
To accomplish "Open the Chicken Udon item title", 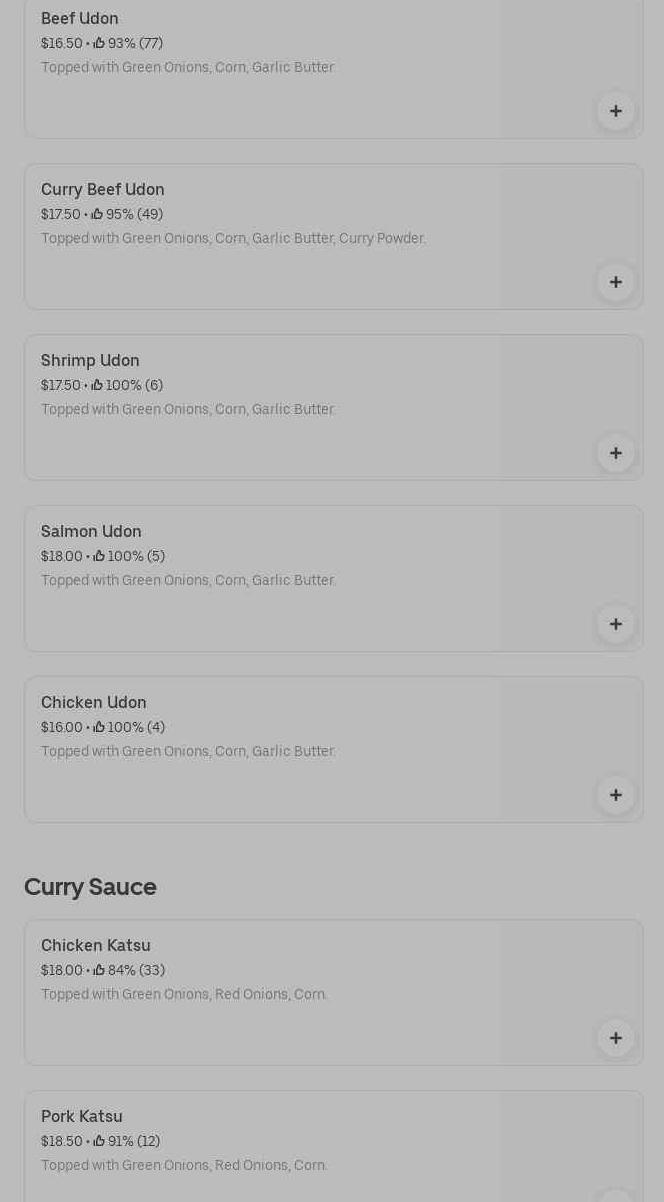I will click(94, 702).
